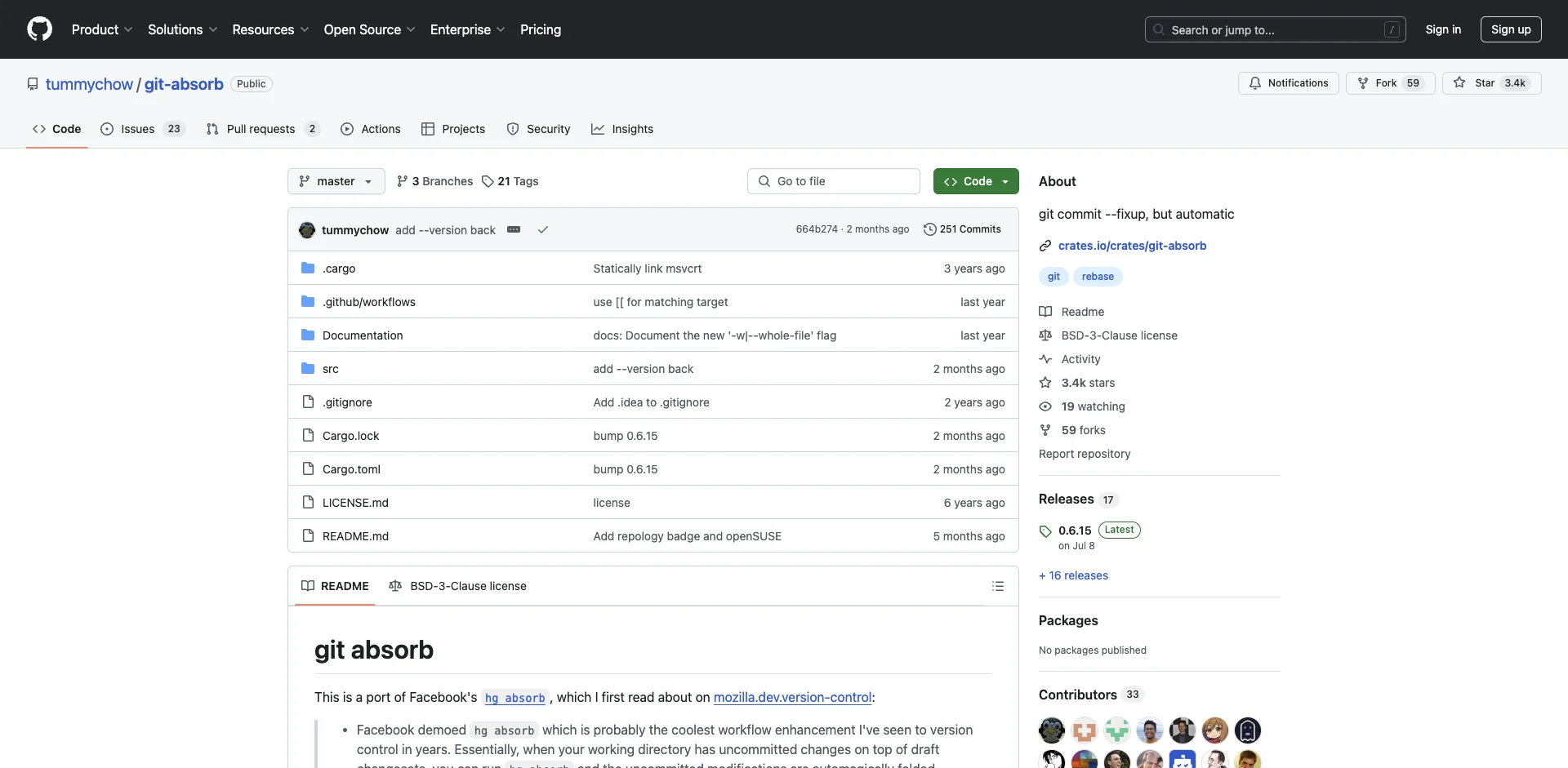Click the src folder icon

308,368
